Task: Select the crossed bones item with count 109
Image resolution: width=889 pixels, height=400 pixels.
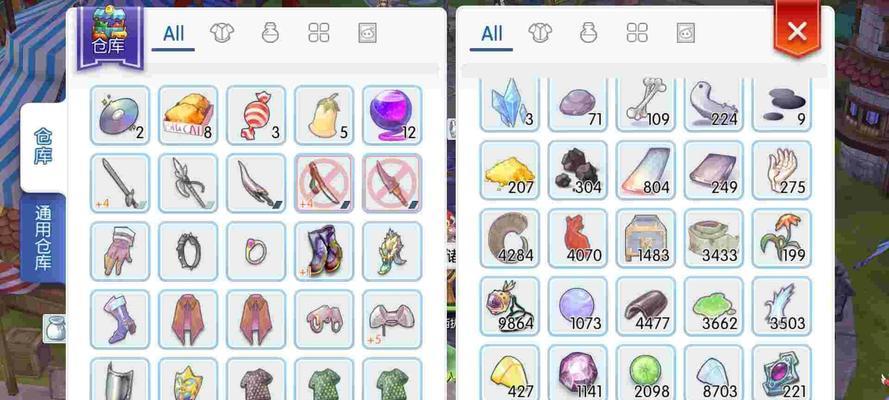Action: click(645, 105)
